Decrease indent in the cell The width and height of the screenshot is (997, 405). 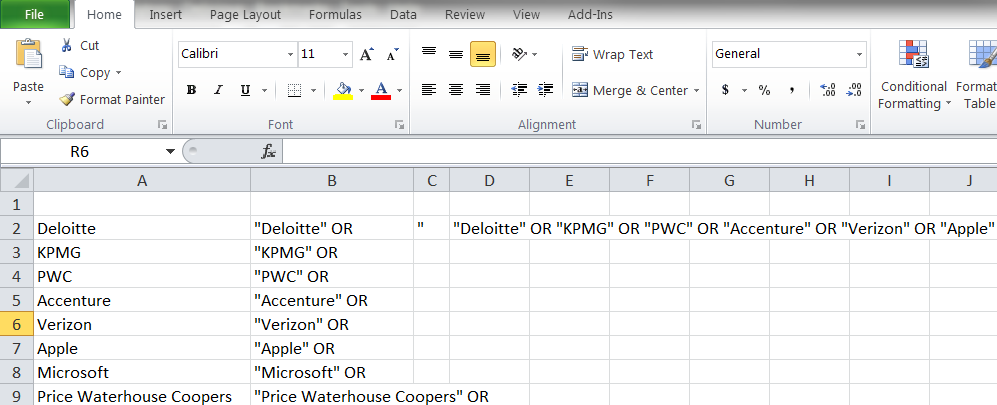tap(519, 90)
